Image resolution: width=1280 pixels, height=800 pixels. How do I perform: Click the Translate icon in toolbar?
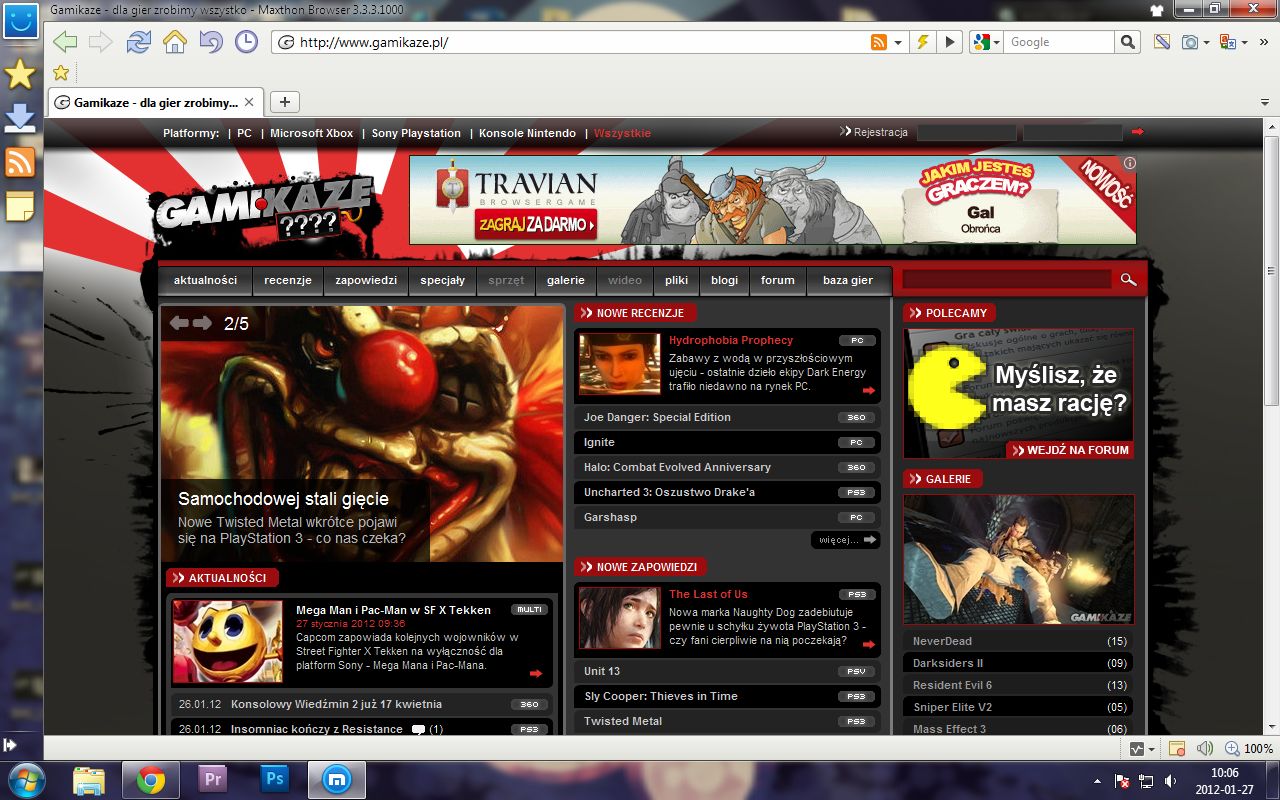point(1227,42)
